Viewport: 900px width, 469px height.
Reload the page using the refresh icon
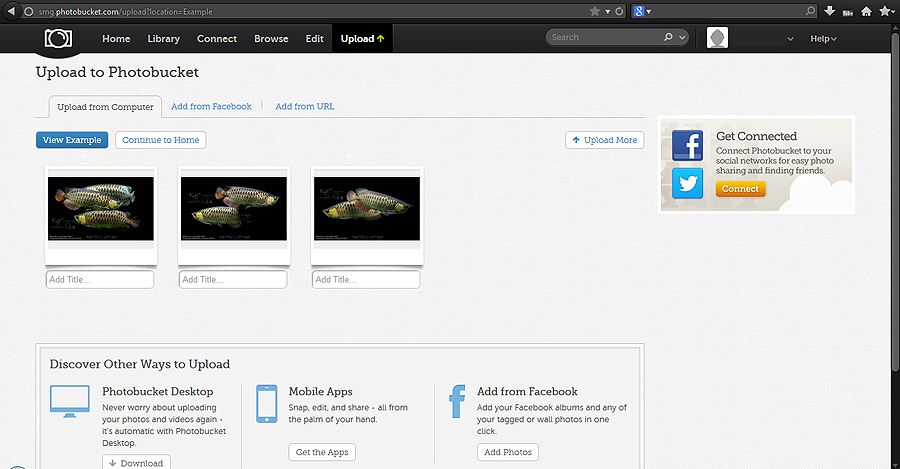pyautogui.click(x=619, y=11)
